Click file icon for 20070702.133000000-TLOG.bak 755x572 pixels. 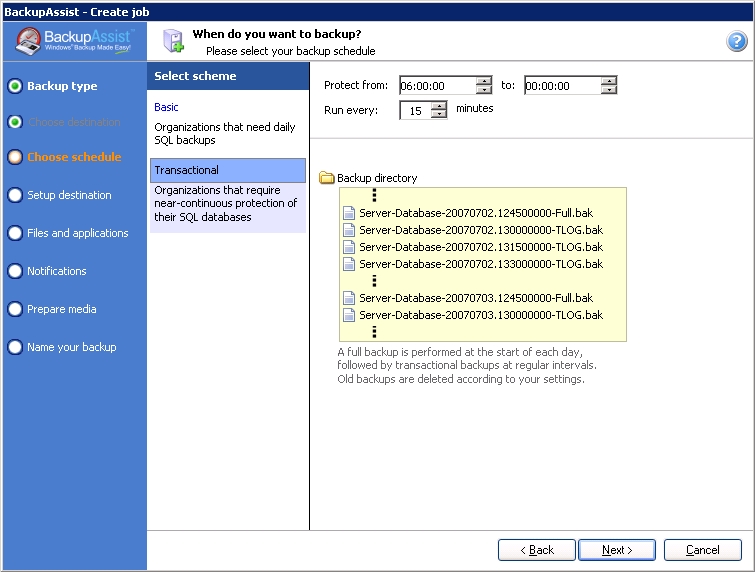click(x=349, y=264)
